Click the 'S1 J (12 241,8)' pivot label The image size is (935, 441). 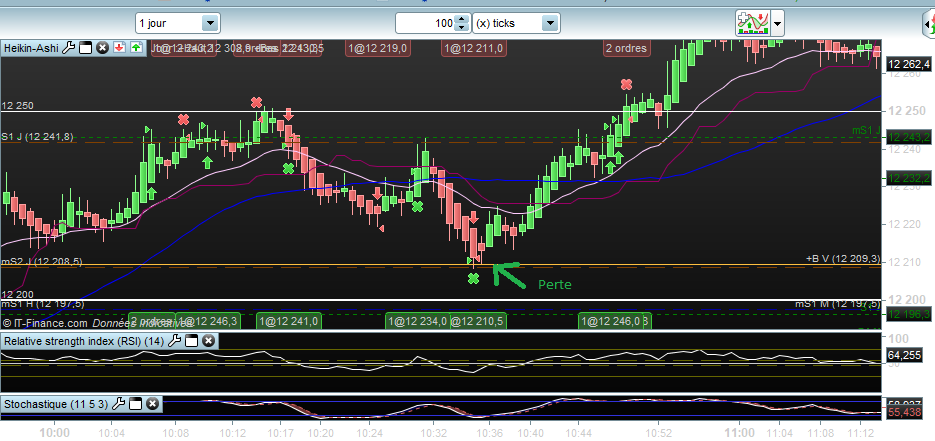click(37, 136)
